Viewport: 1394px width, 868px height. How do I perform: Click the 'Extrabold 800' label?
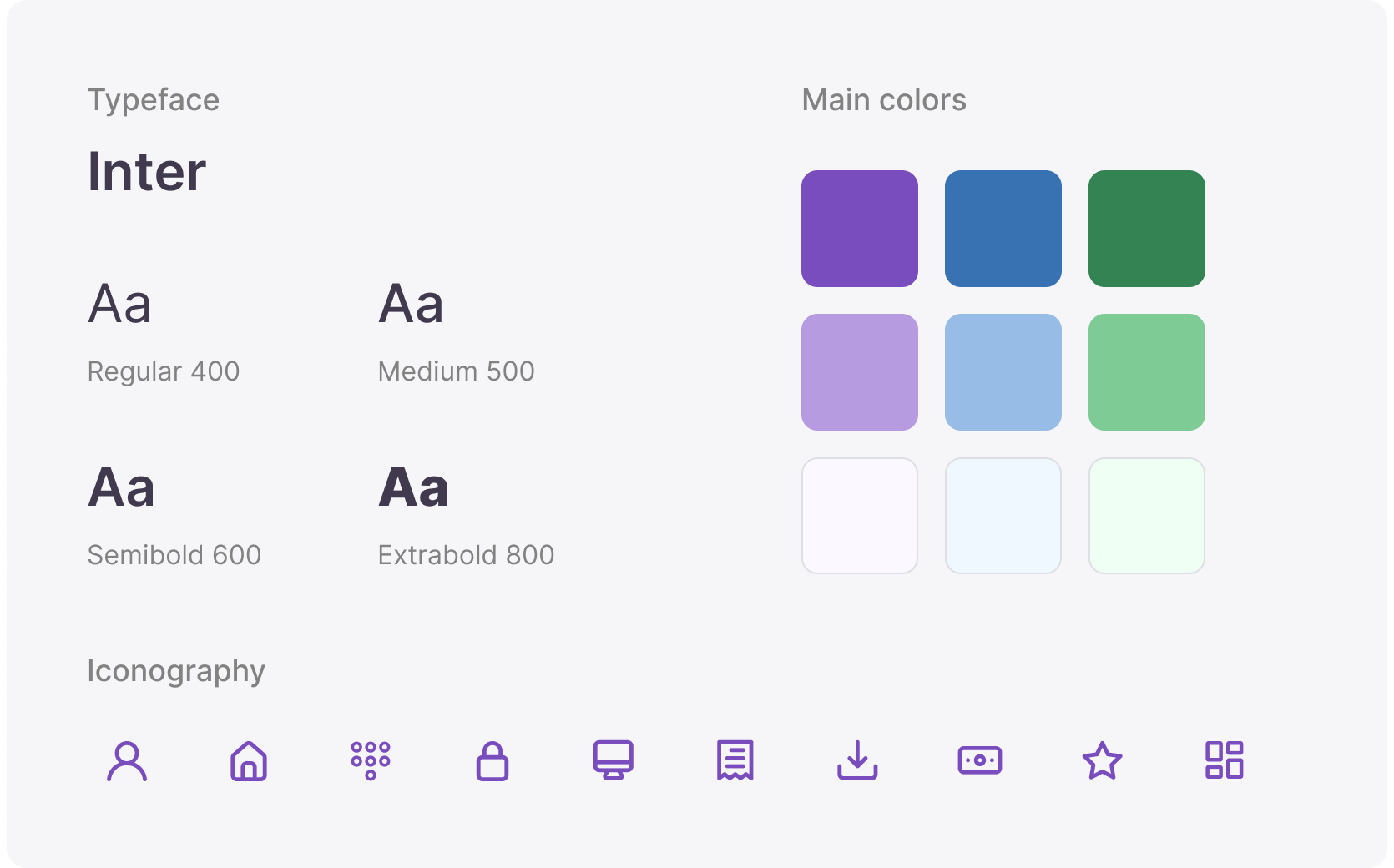tap(467, 555)
